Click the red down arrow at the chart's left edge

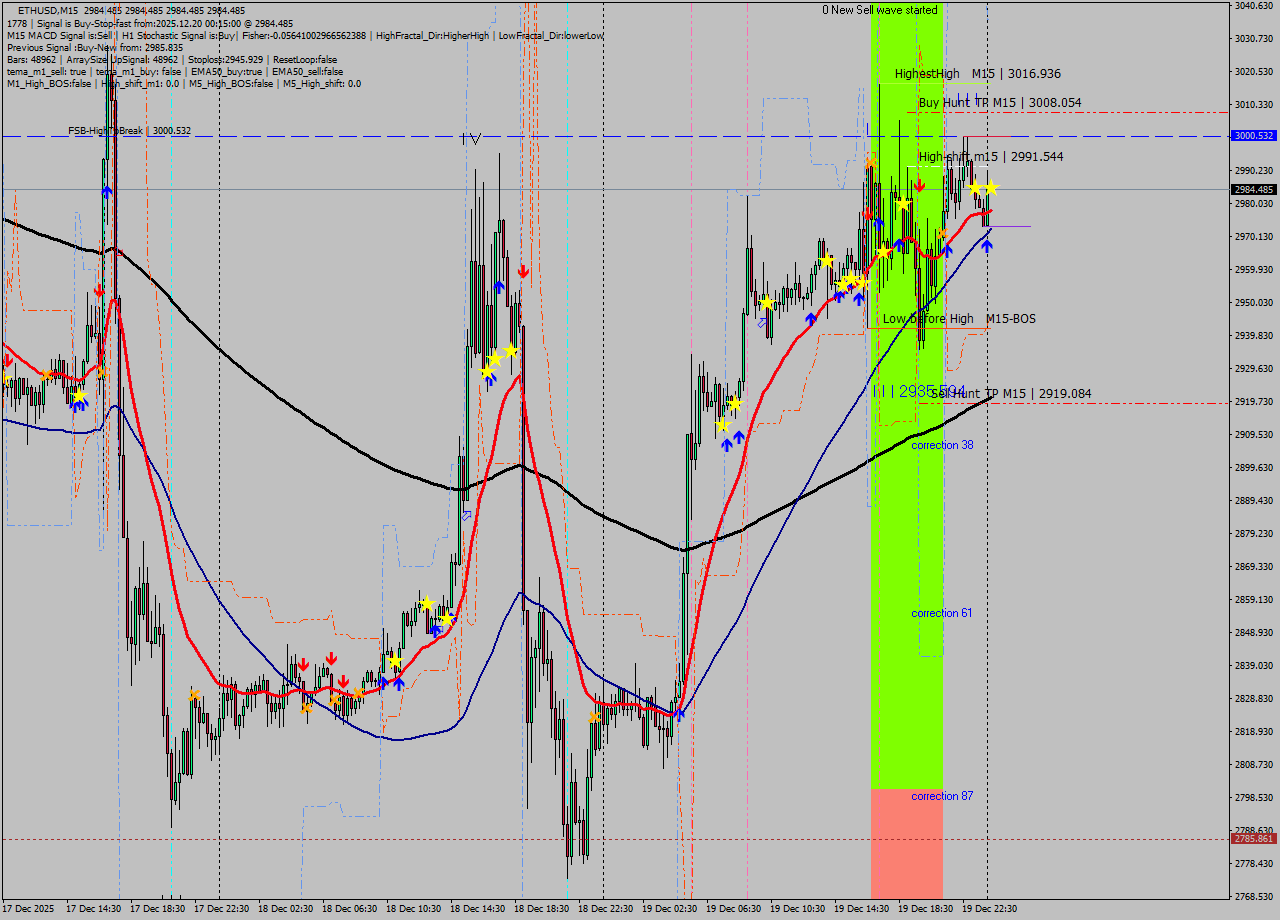[x=7, y=360]
